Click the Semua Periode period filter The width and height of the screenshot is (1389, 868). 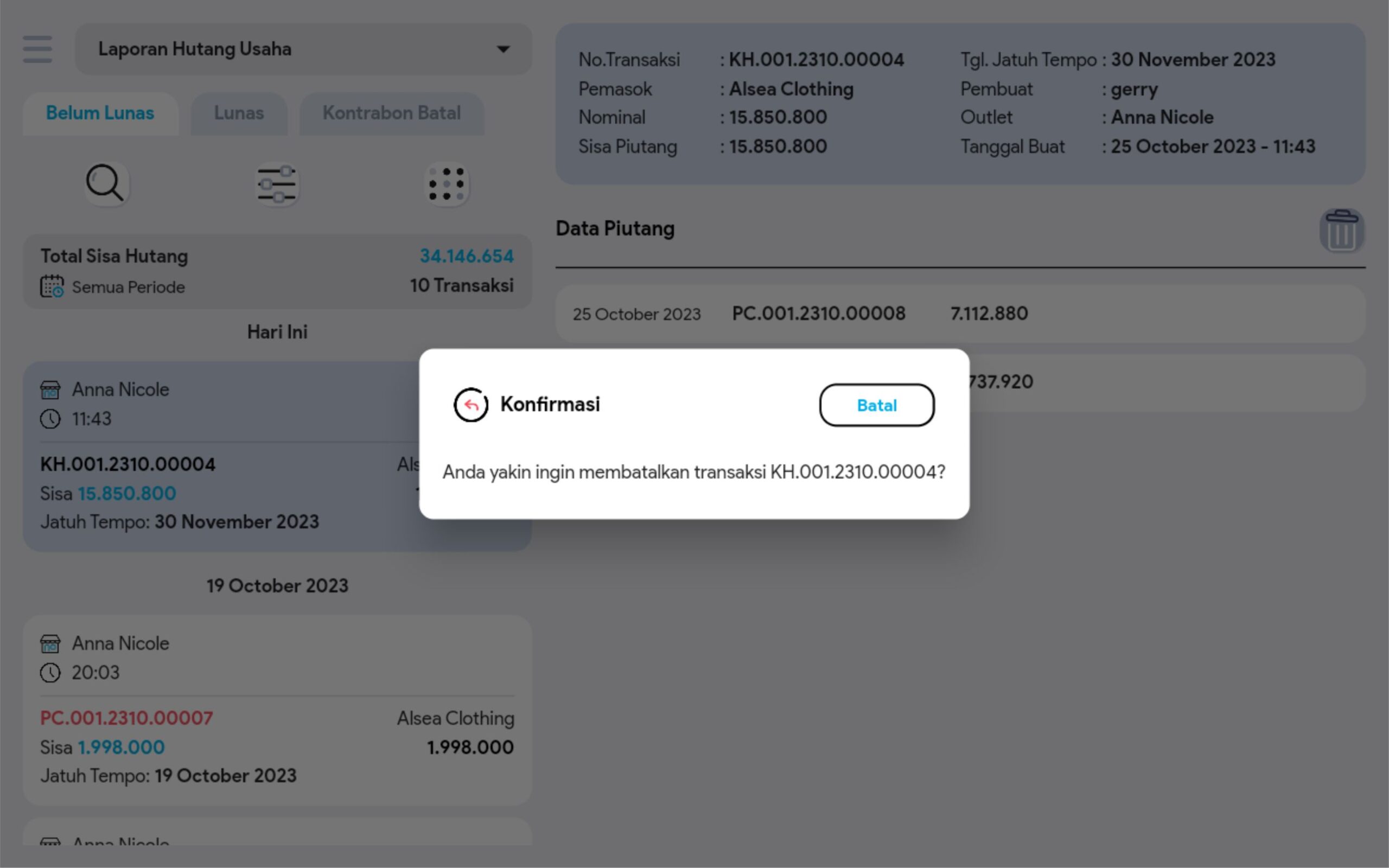[x=128, y=287]
